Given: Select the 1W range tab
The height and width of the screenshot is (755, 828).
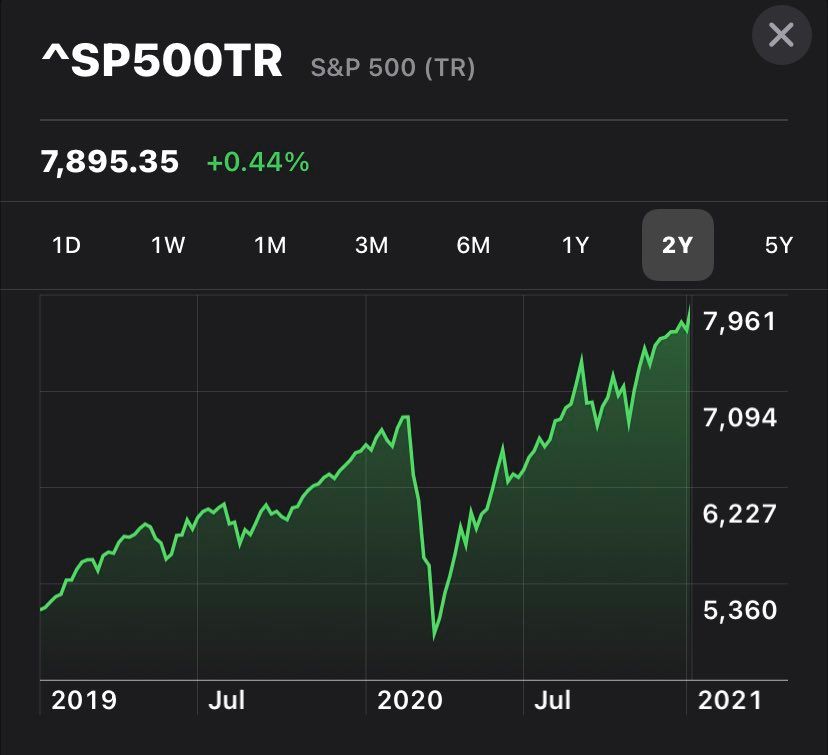Looking at the screenshot, I should click(168, 245).
